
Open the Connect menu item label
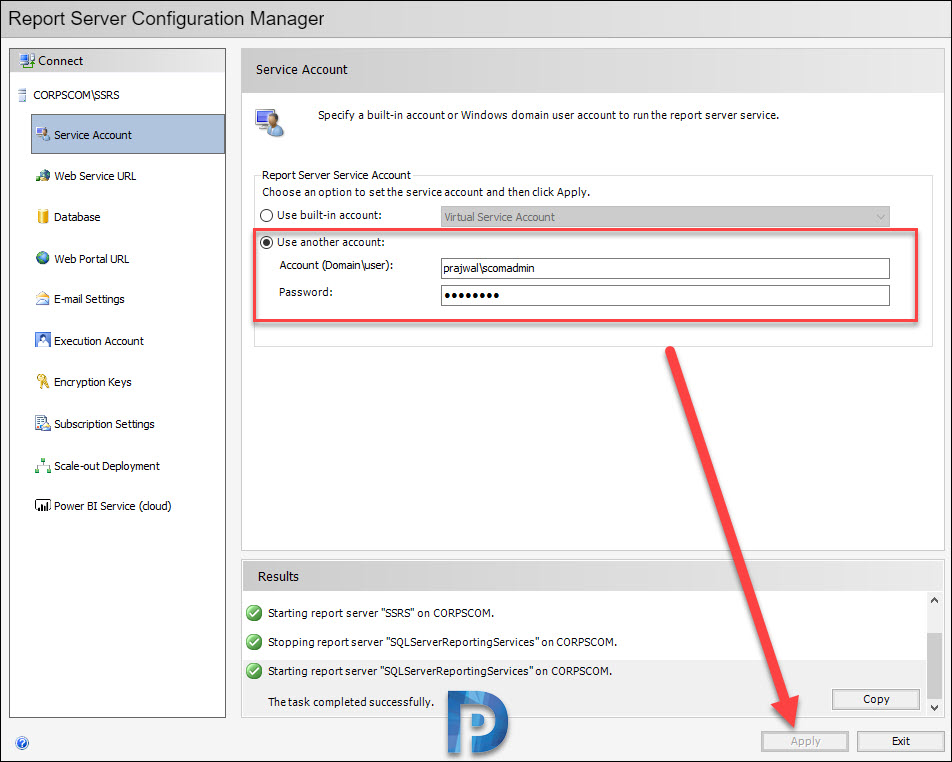click(x=61, y=61)
